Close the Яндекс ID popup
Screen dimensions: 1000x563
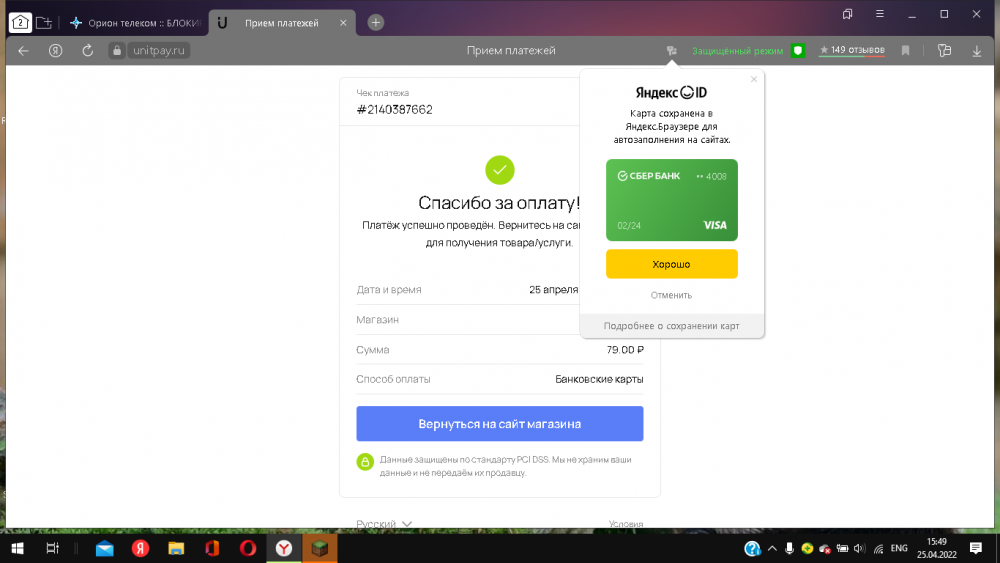click(x=754, y=79)
